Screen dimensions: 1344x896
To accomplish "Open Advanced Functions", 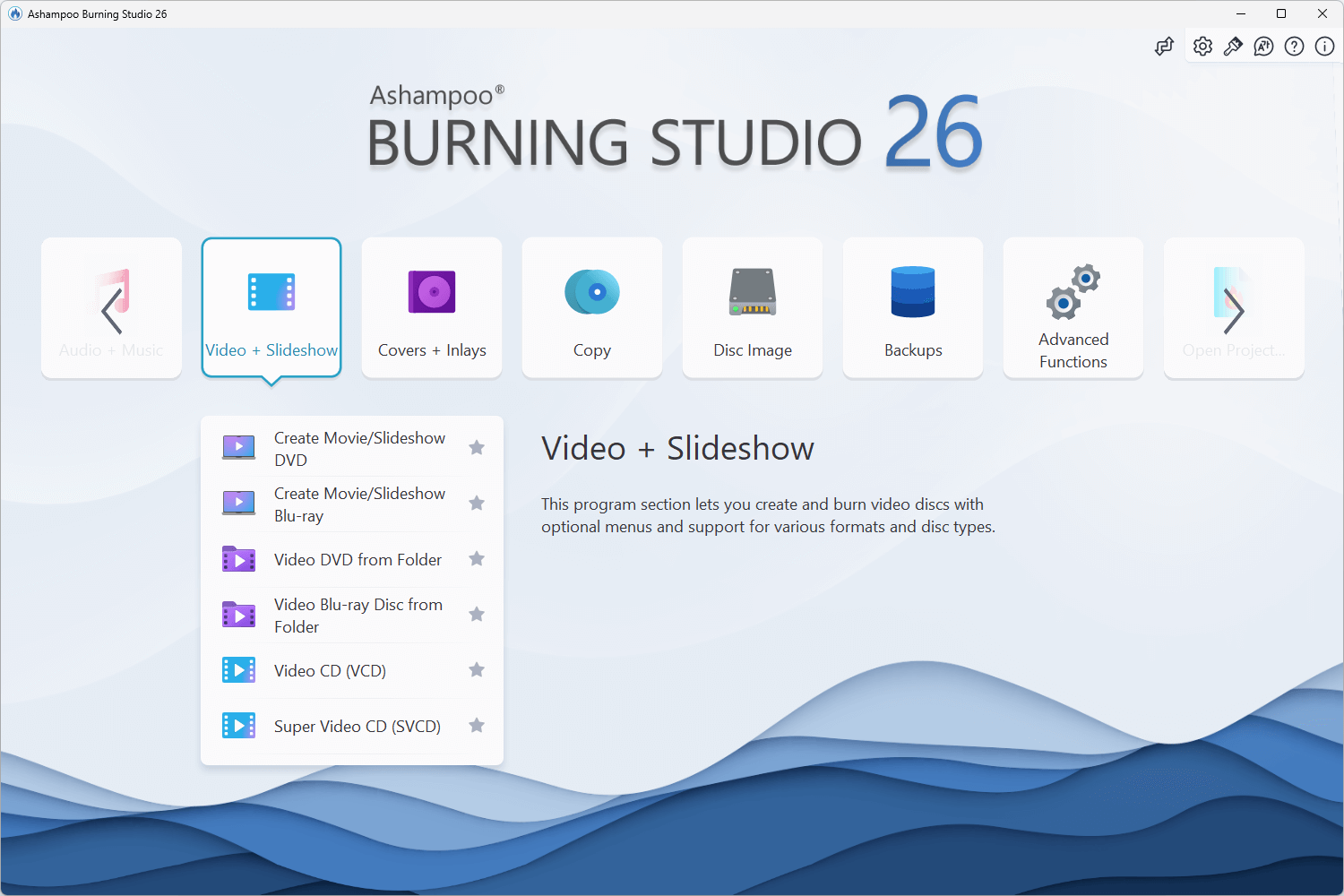I will (x=1073, y=307).
